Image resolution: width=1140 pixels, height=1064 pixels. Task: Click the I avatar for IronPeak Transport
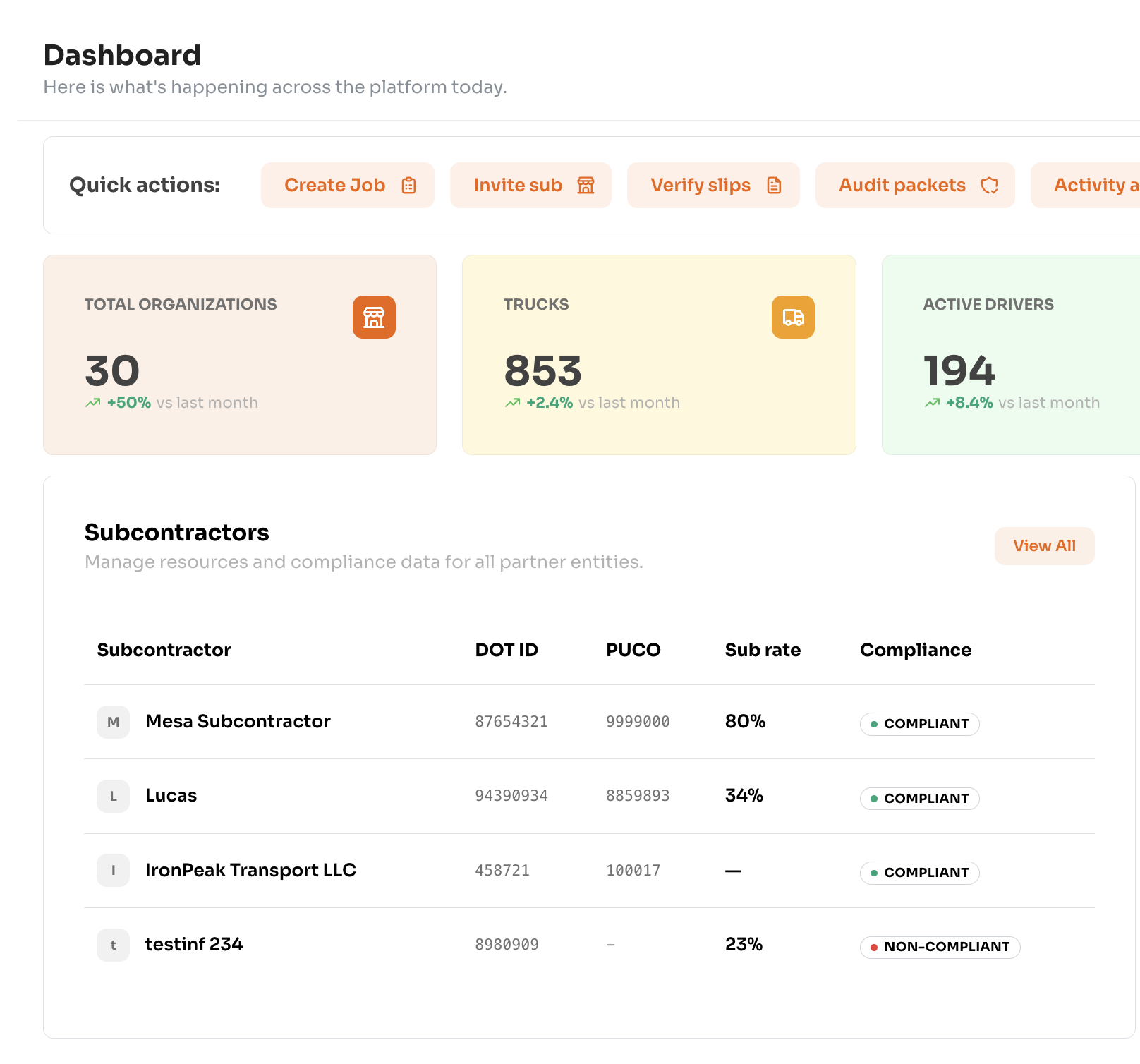[x=114, y=871]
